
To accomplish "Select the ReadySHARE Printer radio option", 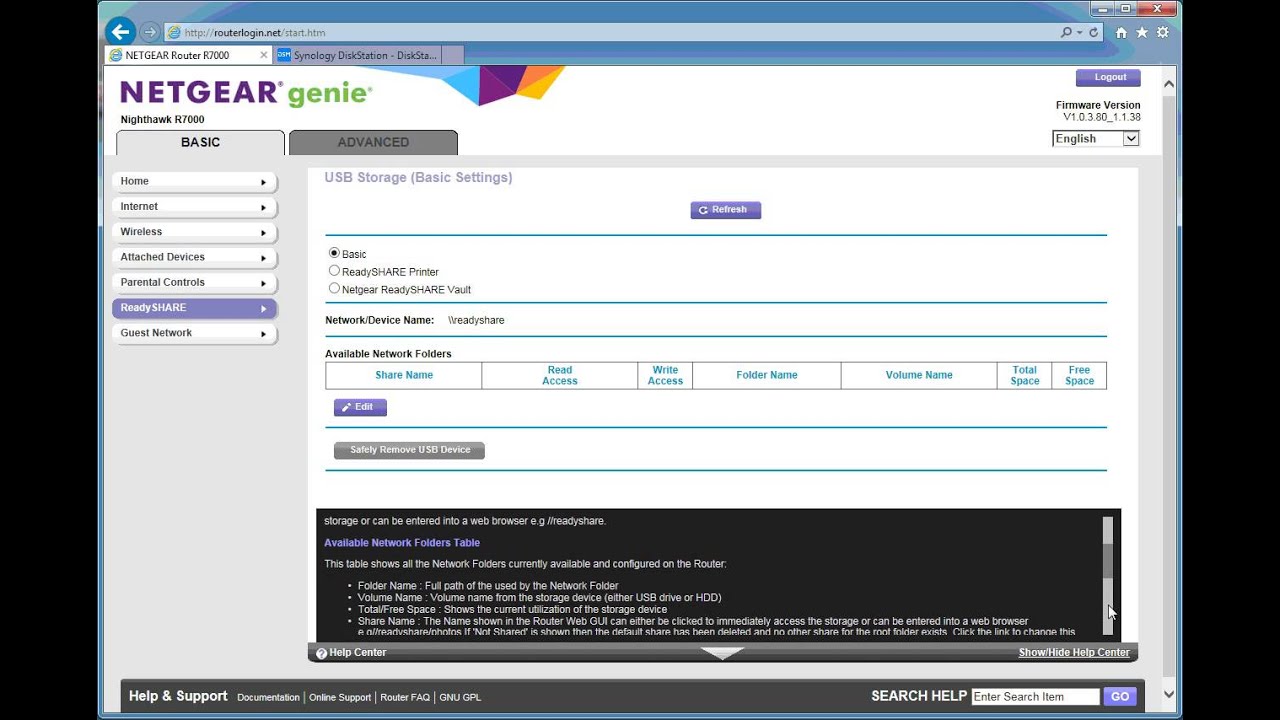I will [x=334, y=270].
